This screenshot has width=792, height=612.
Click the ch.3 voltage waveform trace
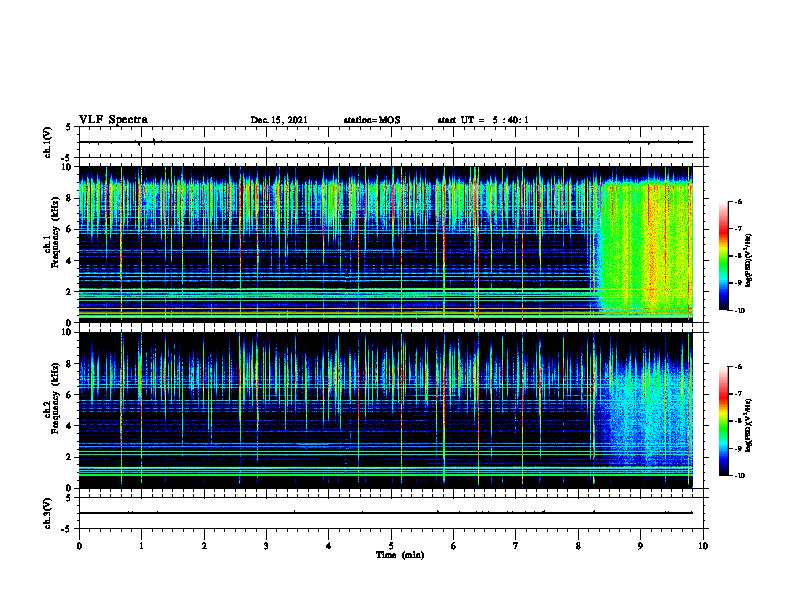tap(386, 513)
